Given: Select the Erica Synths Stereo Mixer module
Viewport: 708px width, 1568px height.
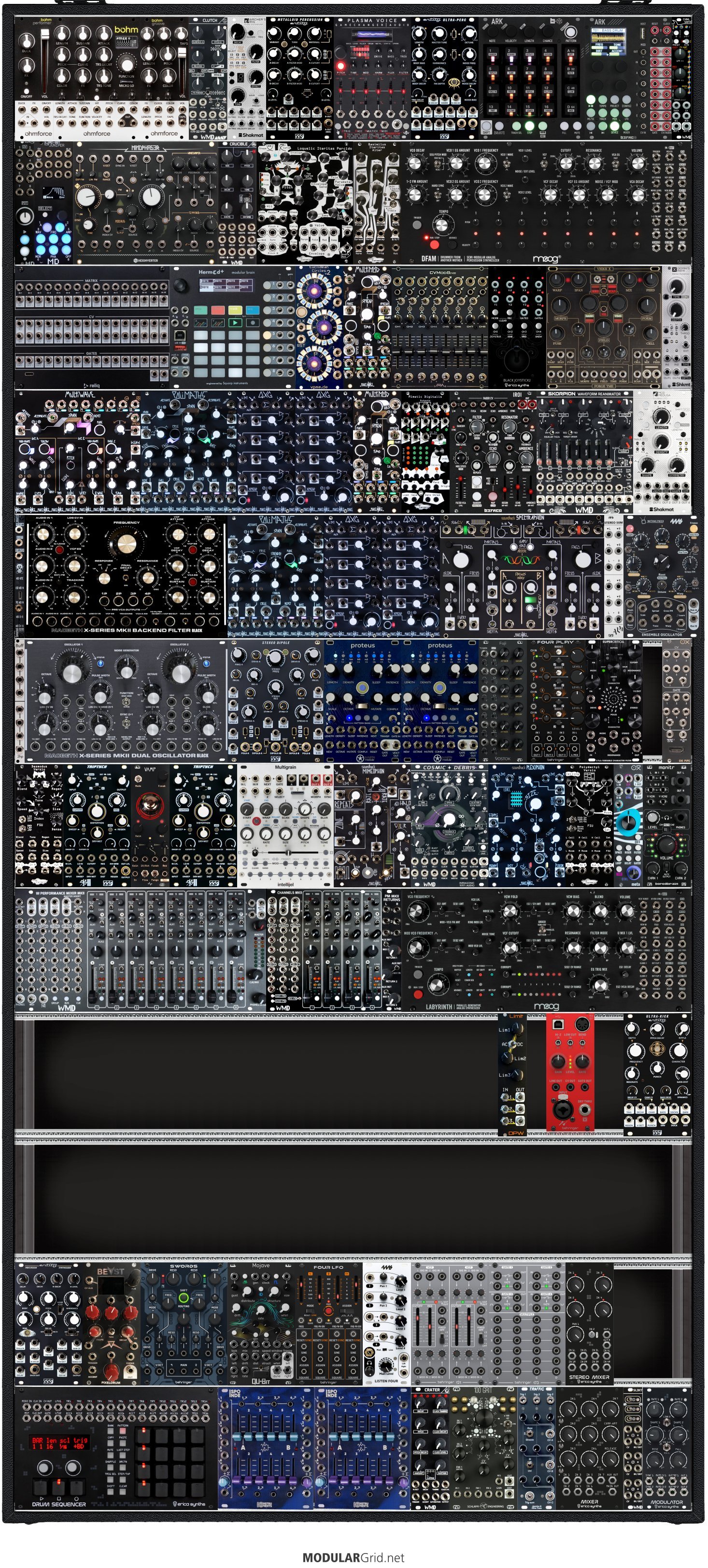Looking at the screenshot, I should 589,1324.
